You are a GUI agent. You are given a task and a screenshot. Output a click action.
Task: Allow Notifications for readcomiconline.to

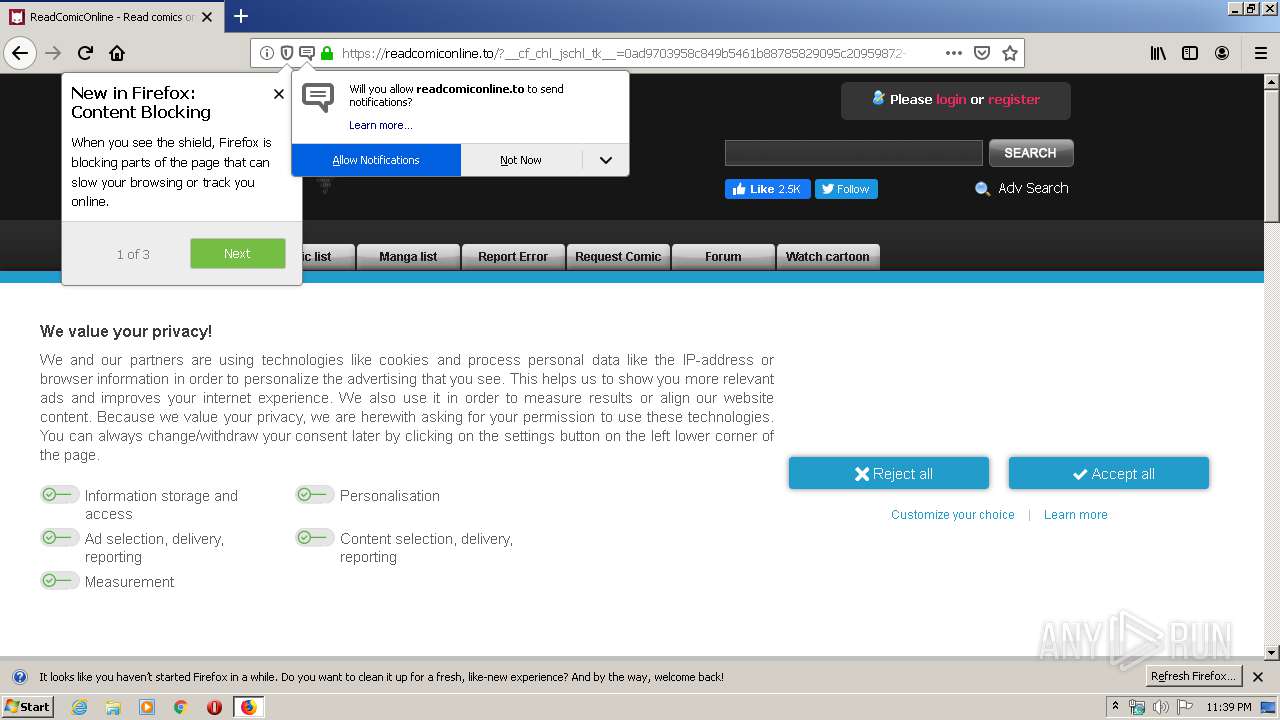coord(376,160)
